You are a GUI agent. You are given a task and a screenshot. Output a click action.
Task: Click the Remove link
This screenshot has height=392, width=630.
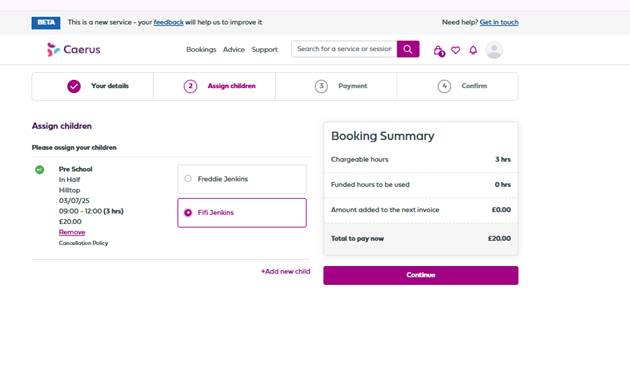click(x=72, y=232)
